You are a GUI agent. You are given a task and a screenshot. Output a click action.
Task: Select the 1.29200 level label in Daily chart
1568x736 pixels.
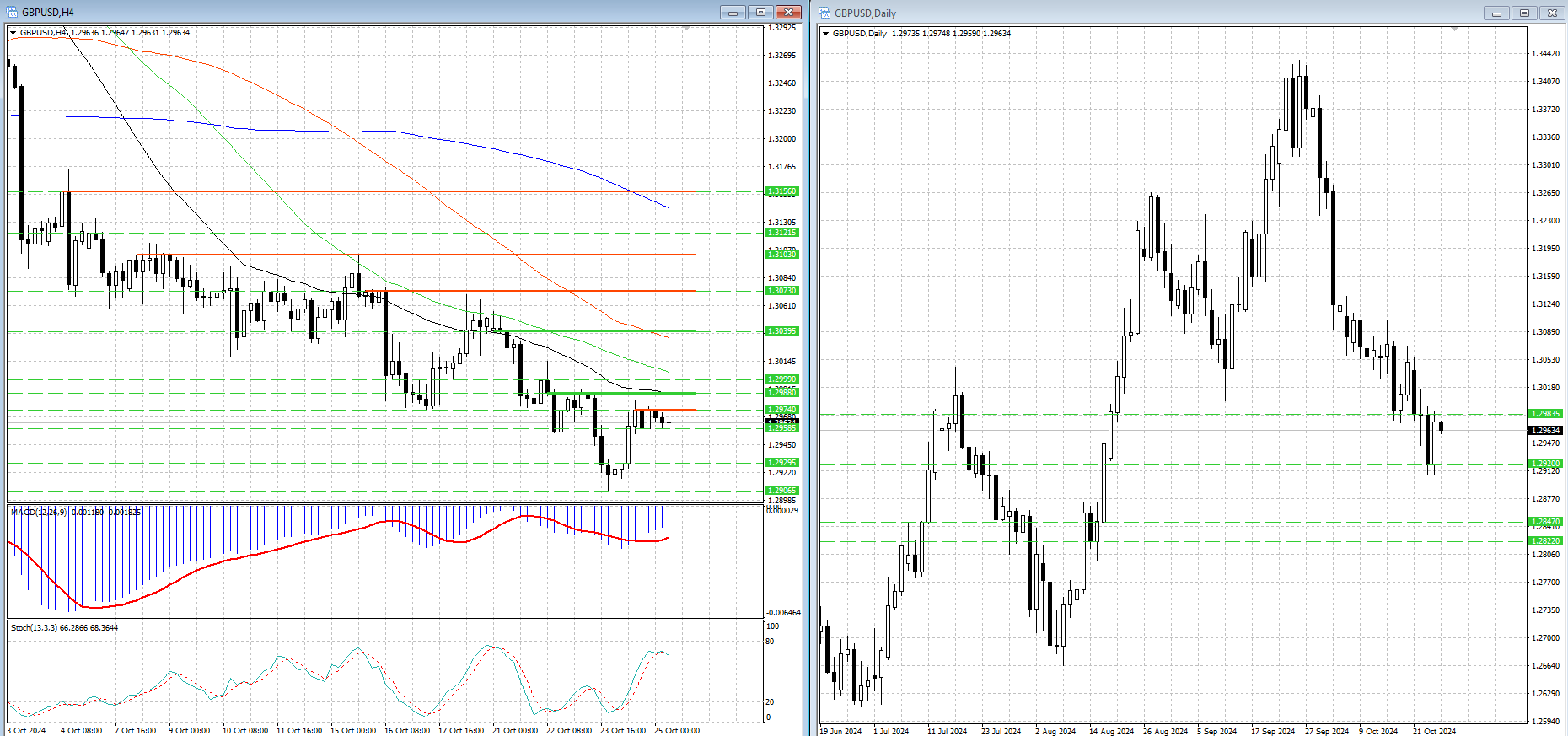point(1546,464)
